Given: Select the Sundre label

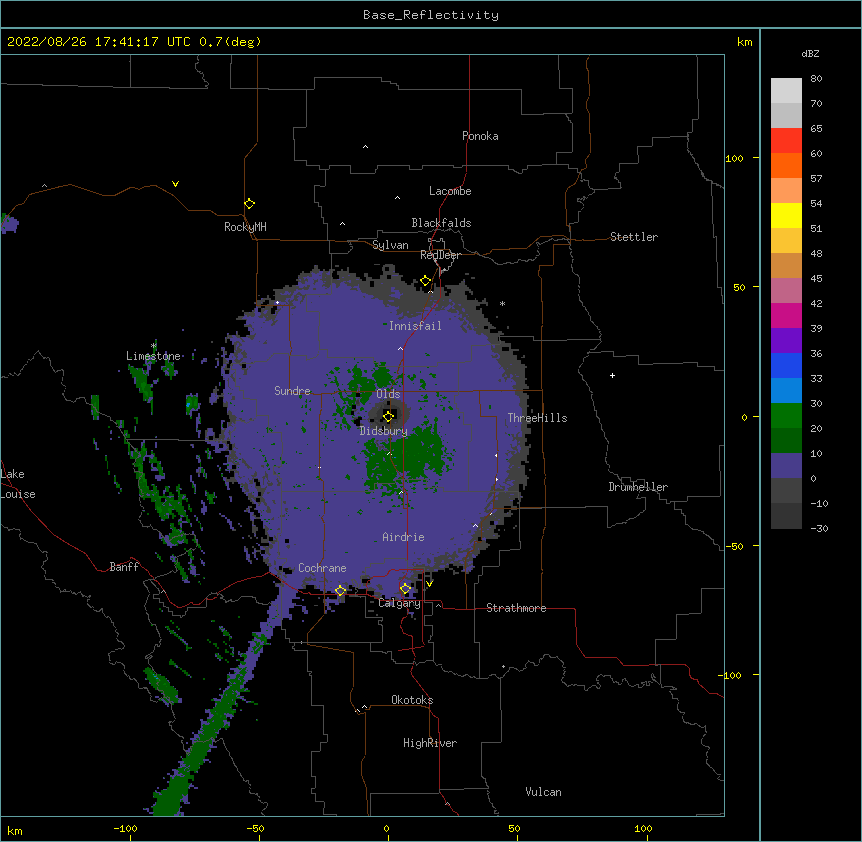Looking at the screenshot, I should point(292,391).
